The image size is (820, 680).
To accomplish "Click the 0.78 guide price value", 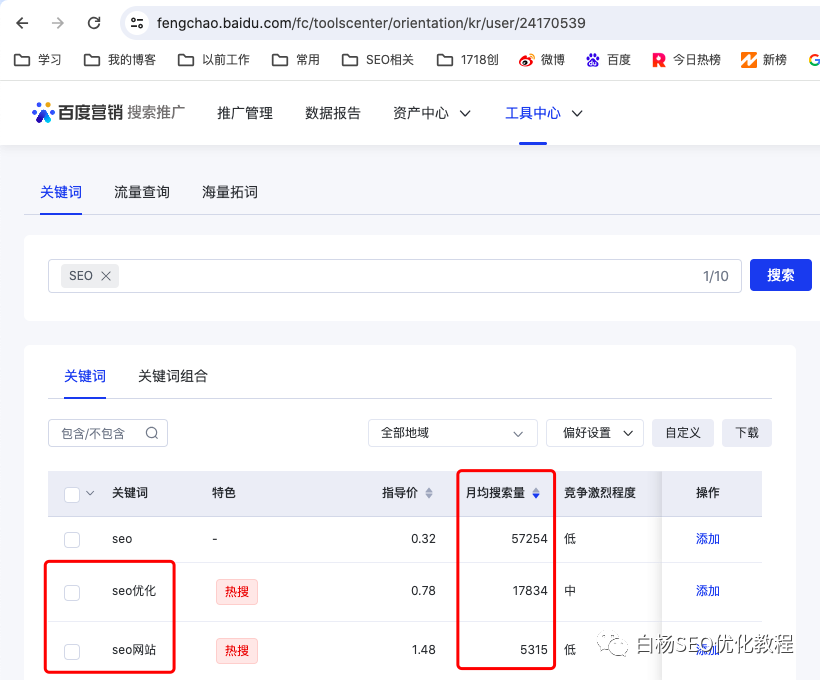I will (423, 591).
